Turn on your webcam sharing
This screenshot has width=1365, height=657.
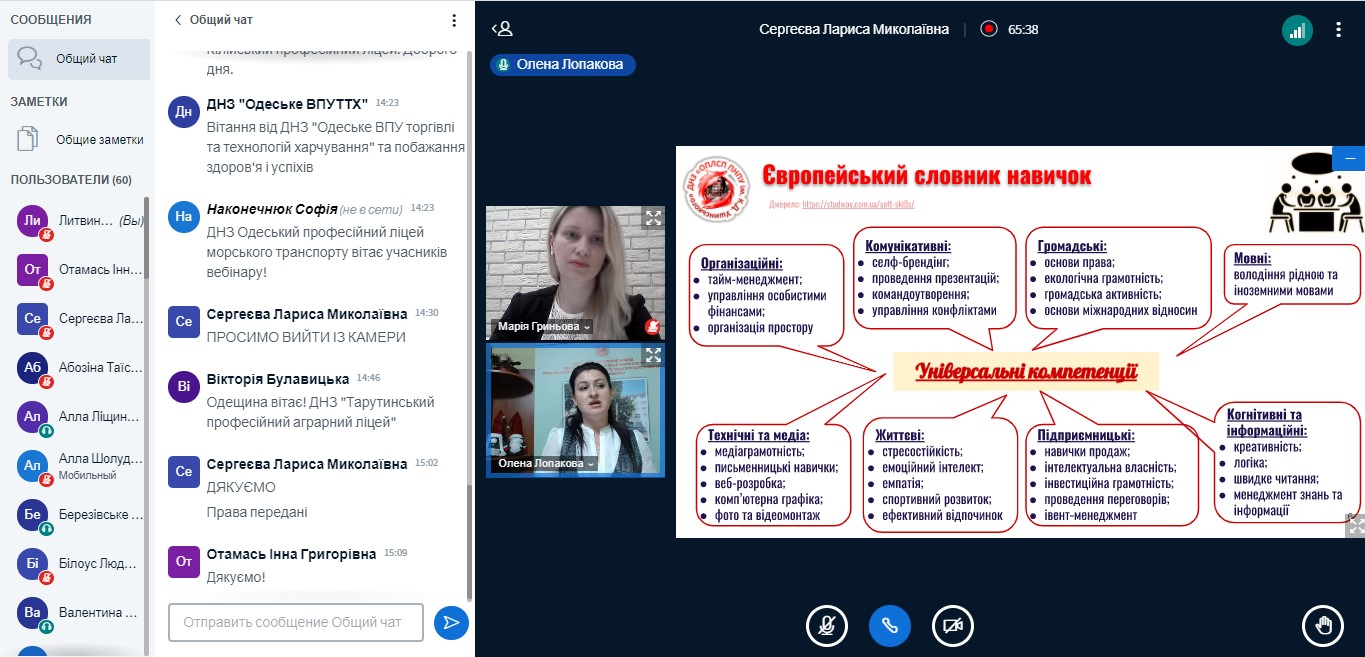pyautogui.click(x=952, y=626)
